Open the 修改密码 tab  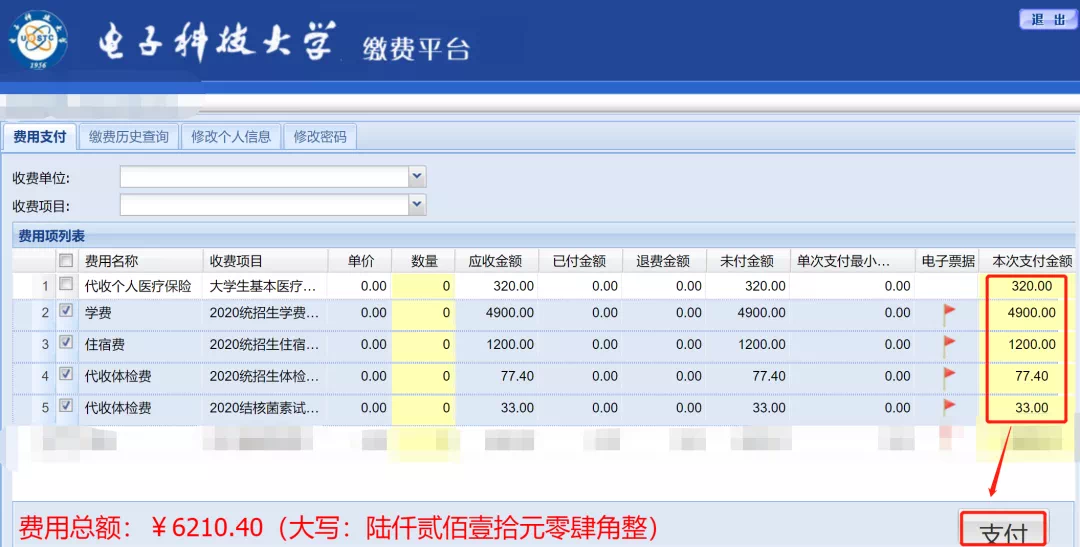point(320,136)
